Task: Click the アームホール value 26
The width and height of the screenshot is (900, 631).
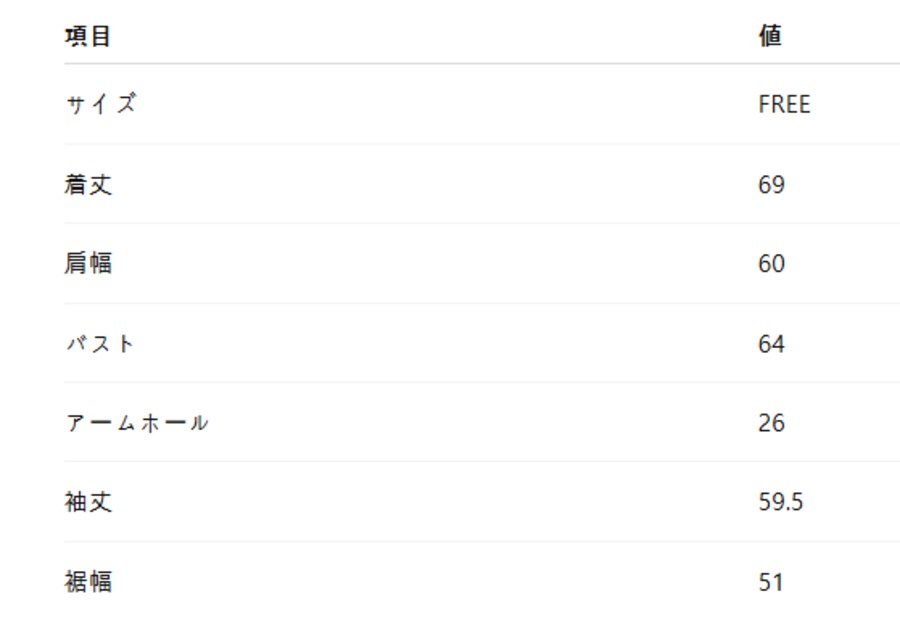Action: point(771,423)
